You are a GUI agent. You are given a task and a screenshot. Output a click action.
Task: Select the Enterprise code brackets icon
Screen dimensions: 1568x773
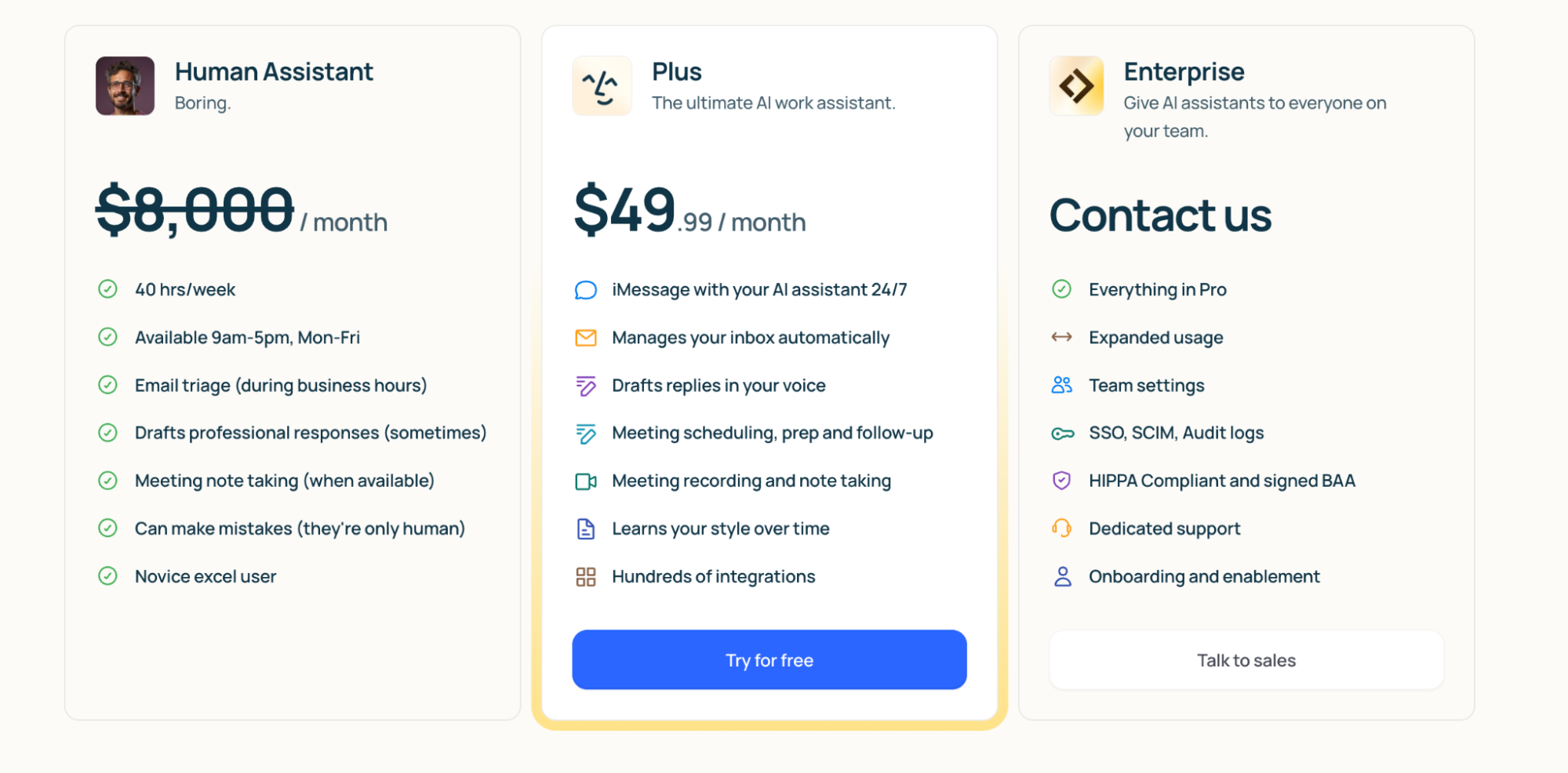[x=1077, y=85]
